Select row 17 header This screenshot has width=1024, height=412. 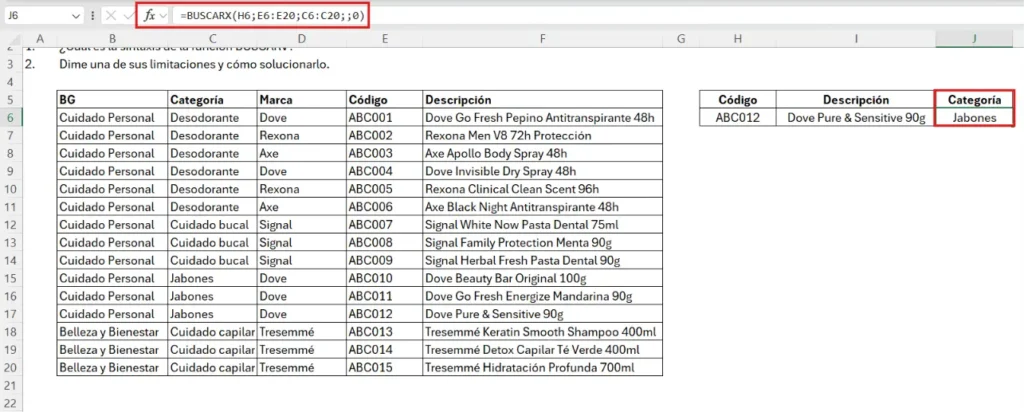(11, 313)
